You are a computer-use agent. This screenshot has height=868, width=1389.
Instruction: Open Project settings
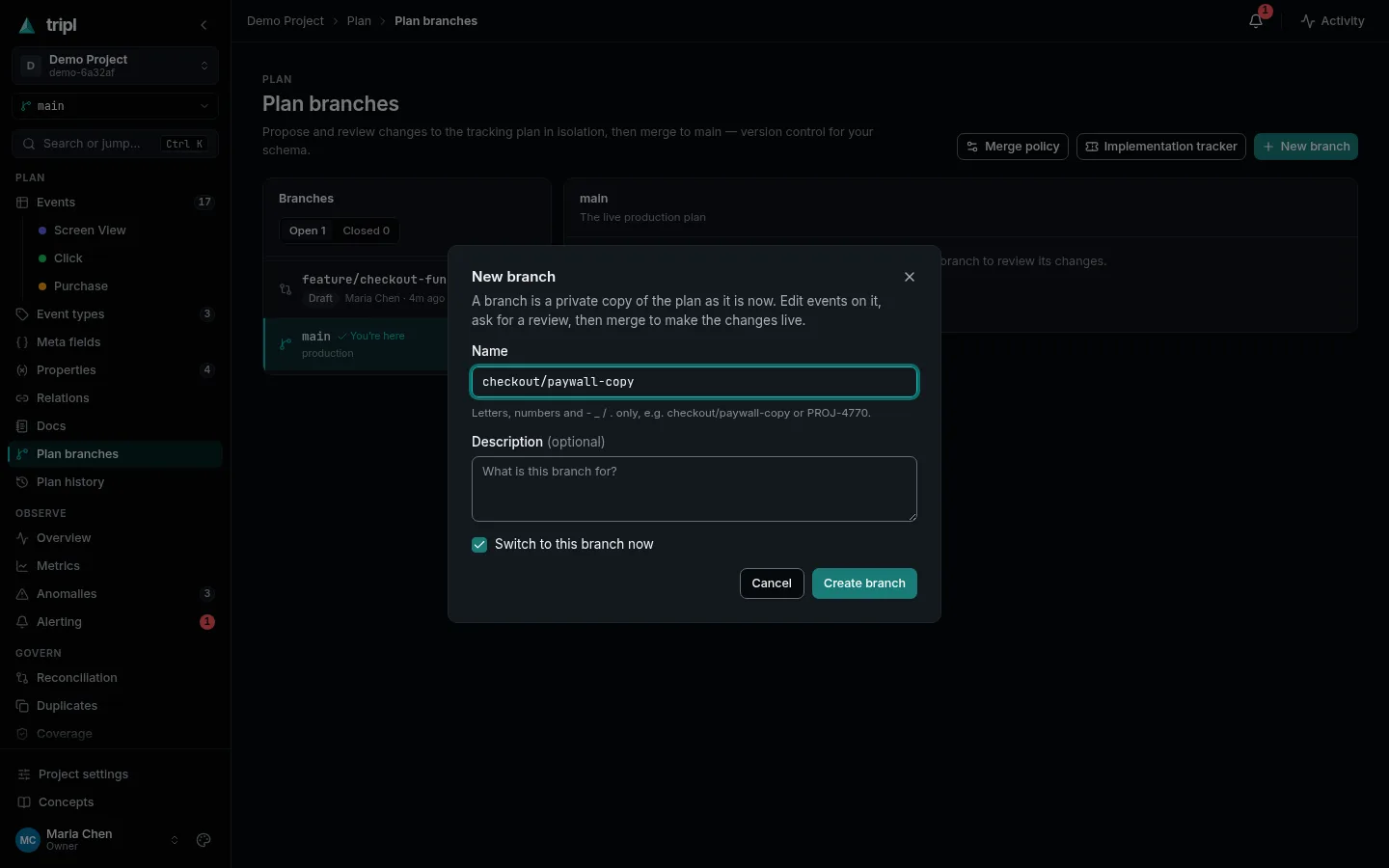[116, 774]
